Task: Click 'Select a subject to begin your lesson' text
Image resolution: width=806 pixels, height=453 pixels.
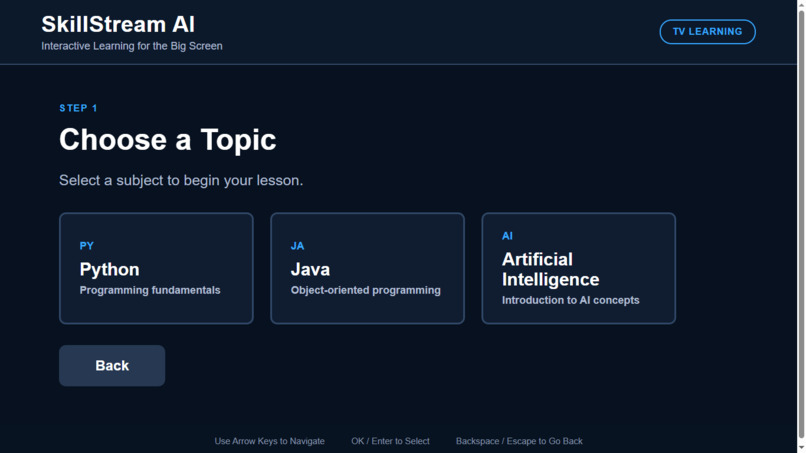Action: 181,180
